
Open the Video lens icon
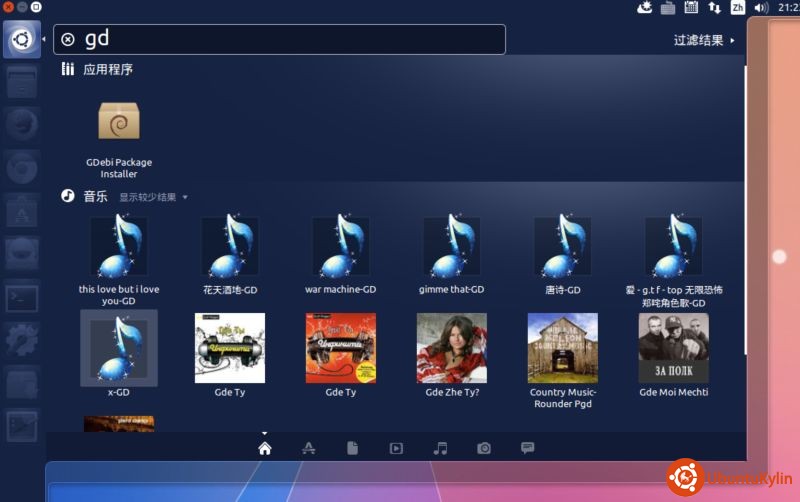point(397,448)
